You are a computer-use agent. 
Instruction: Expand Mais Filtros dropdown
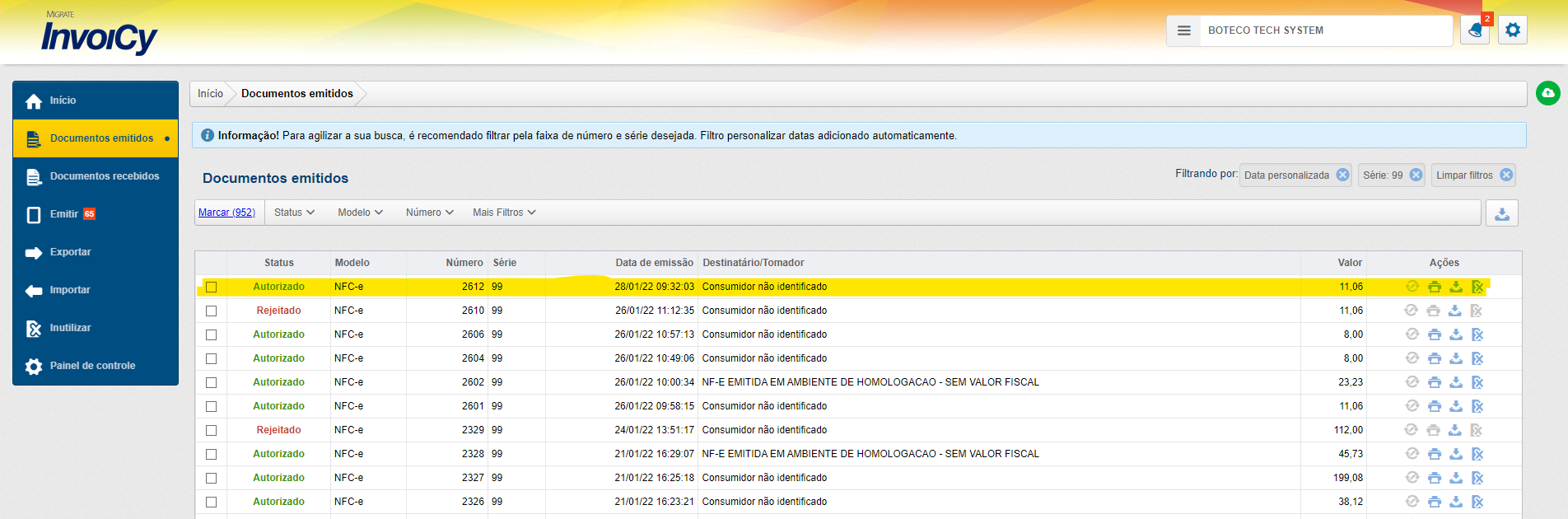[504, 213]
